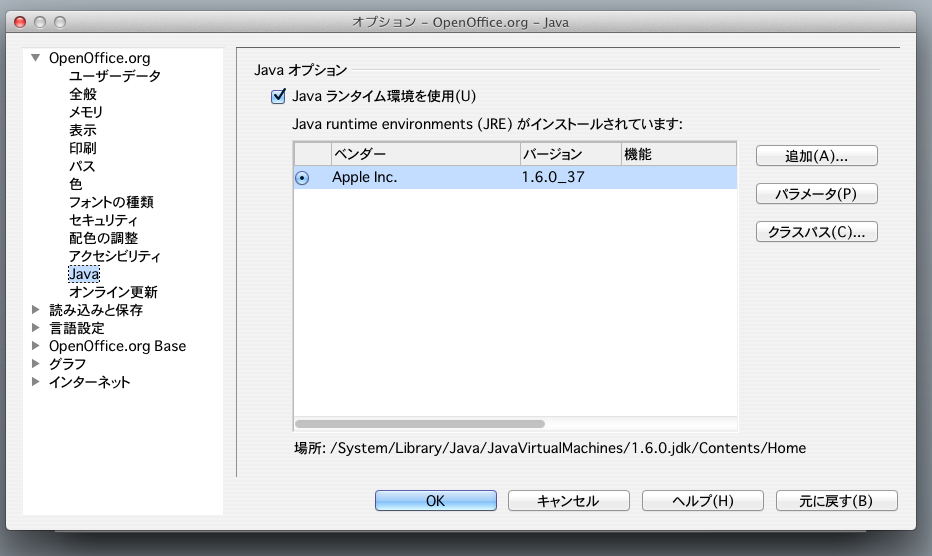Confirm with the OK button
The height and width of the screenshot is (556, 932).
coord(435,501)
